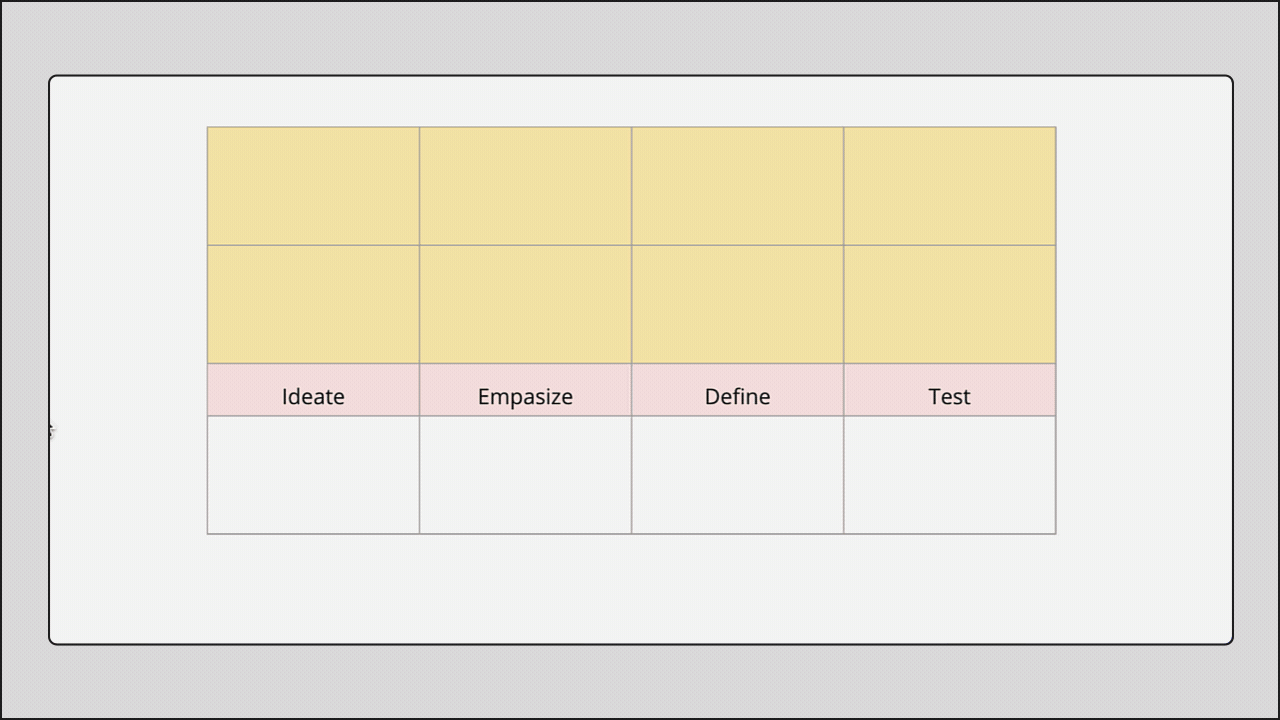Click blank frame area below the table
The image size is (1280, 720).
640,590
